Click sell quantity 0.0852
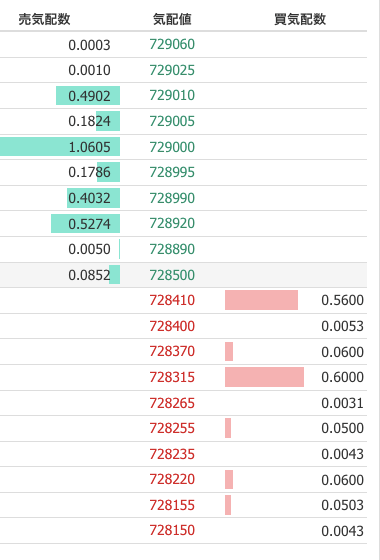Image resolution: width=380 pixels, height=560 pixels. pyautogui.click(x=89, y=275)
